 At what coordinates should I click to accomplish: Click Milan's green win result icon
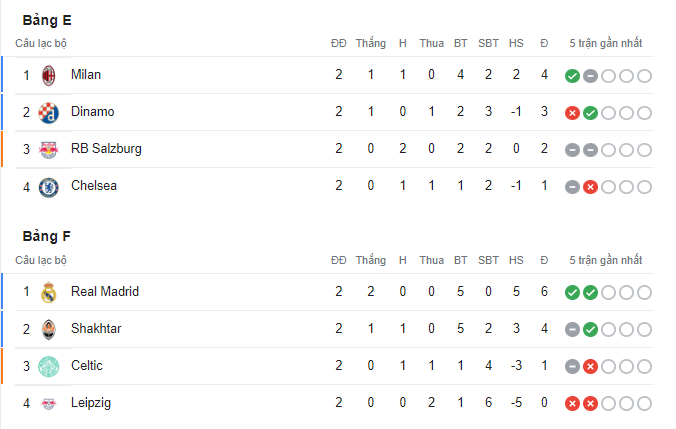pyautogui.click(x=572, y=76)
